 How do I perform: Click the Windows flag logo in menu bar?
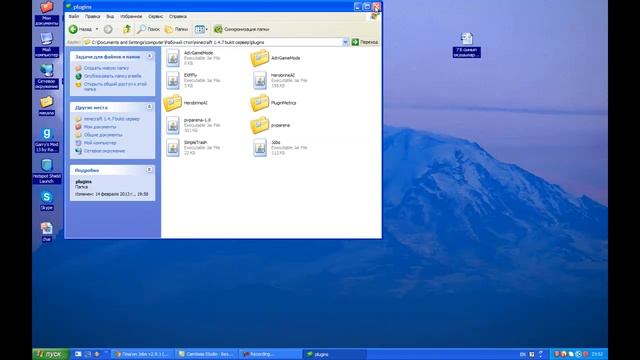[374, 16]
